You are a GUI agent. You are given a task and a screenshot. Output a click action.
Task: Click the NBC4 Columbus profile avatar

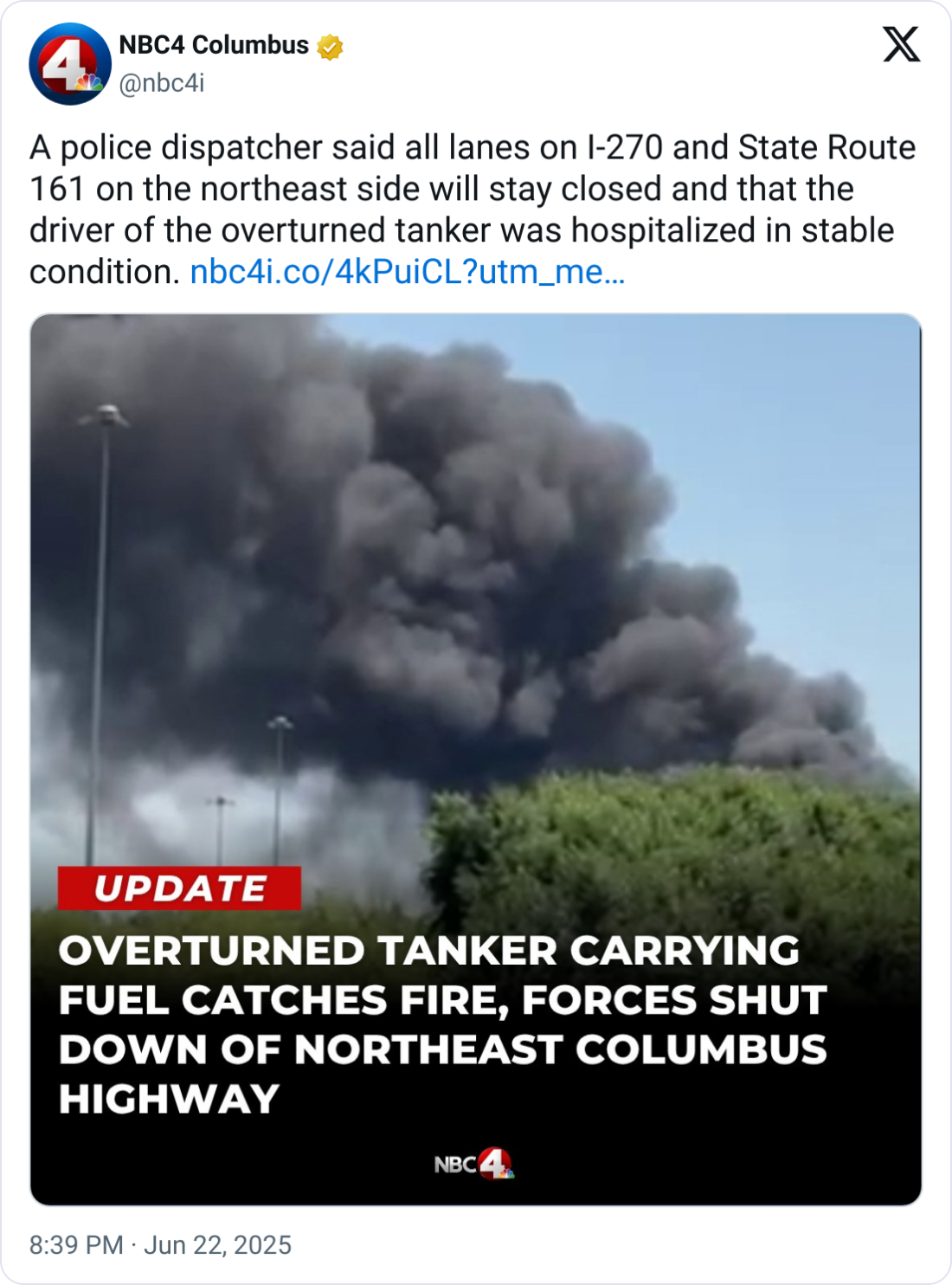point(70,64)
